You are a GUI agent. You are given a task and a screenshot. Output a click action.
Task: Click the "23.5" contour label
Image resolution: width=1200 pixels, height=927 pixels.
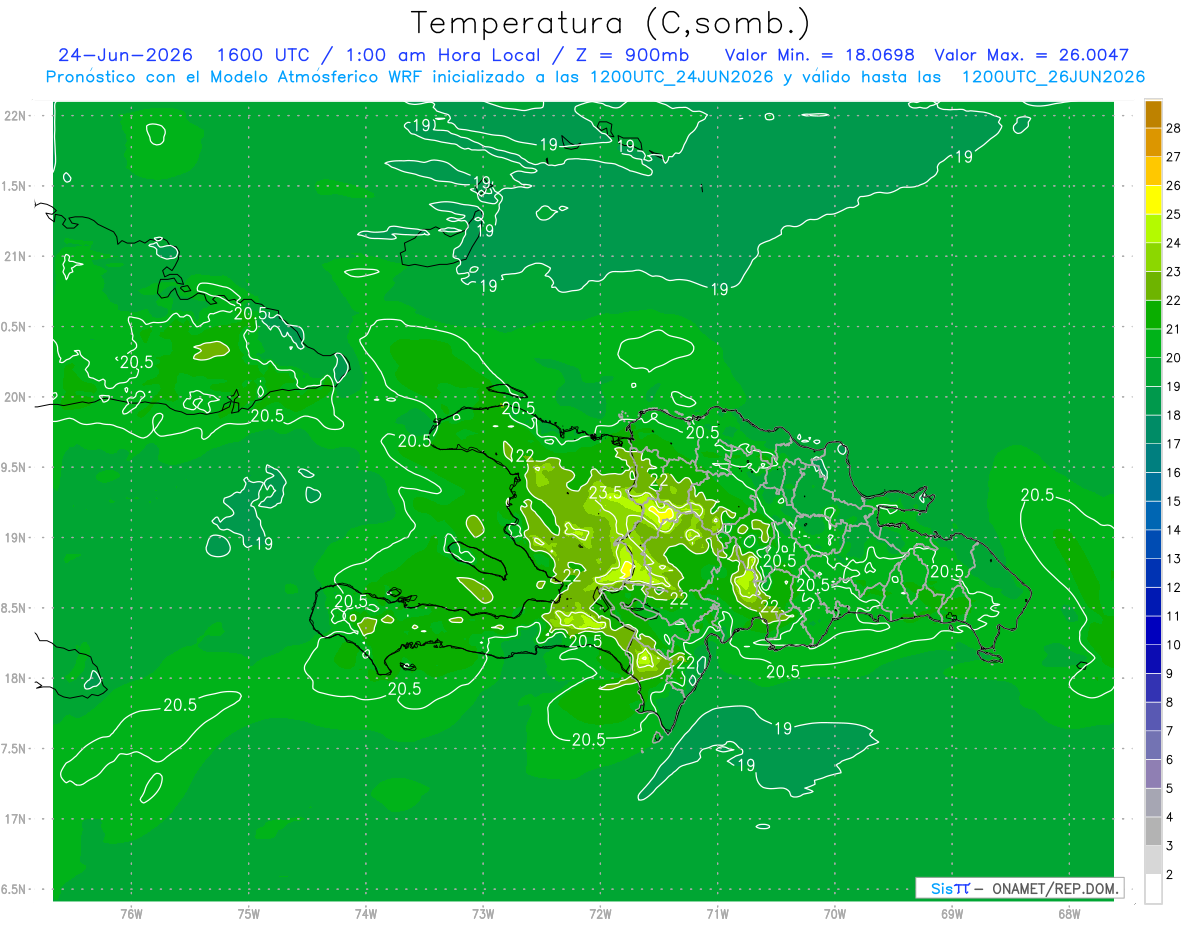(x=606, y=492)
